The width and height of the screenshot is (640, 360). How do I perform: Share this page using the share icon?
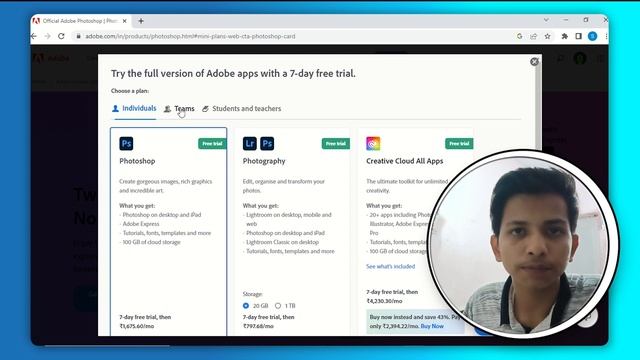pyautogui.click(x=533, y=36)
